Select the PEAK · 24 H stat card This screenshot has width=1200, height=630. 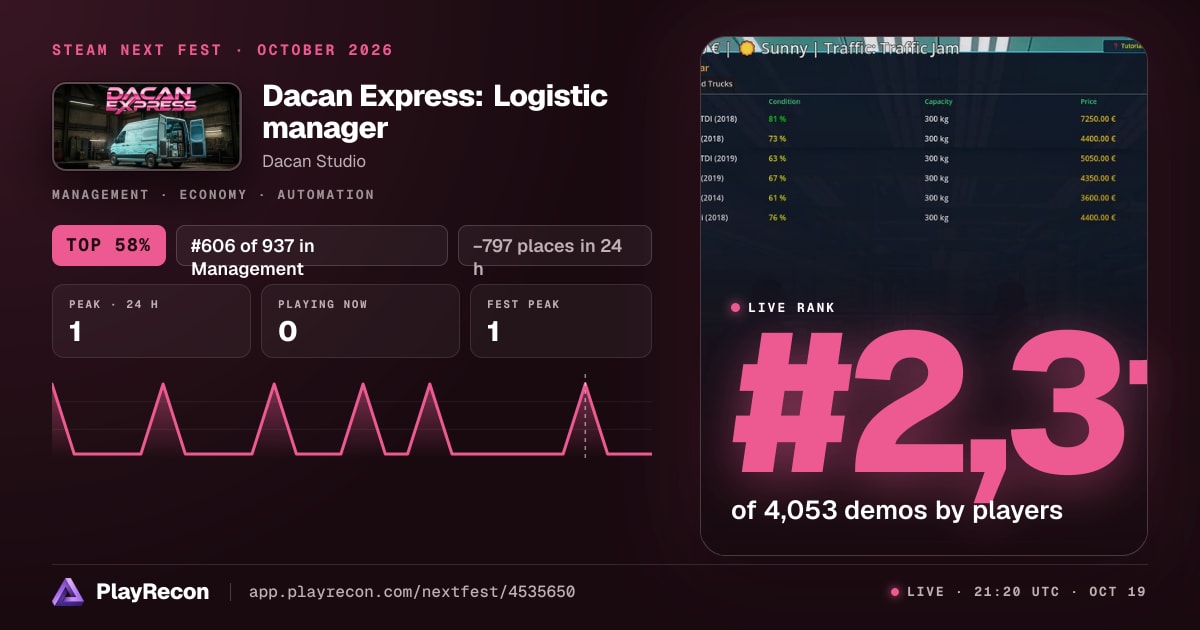(x=151, y=321)
